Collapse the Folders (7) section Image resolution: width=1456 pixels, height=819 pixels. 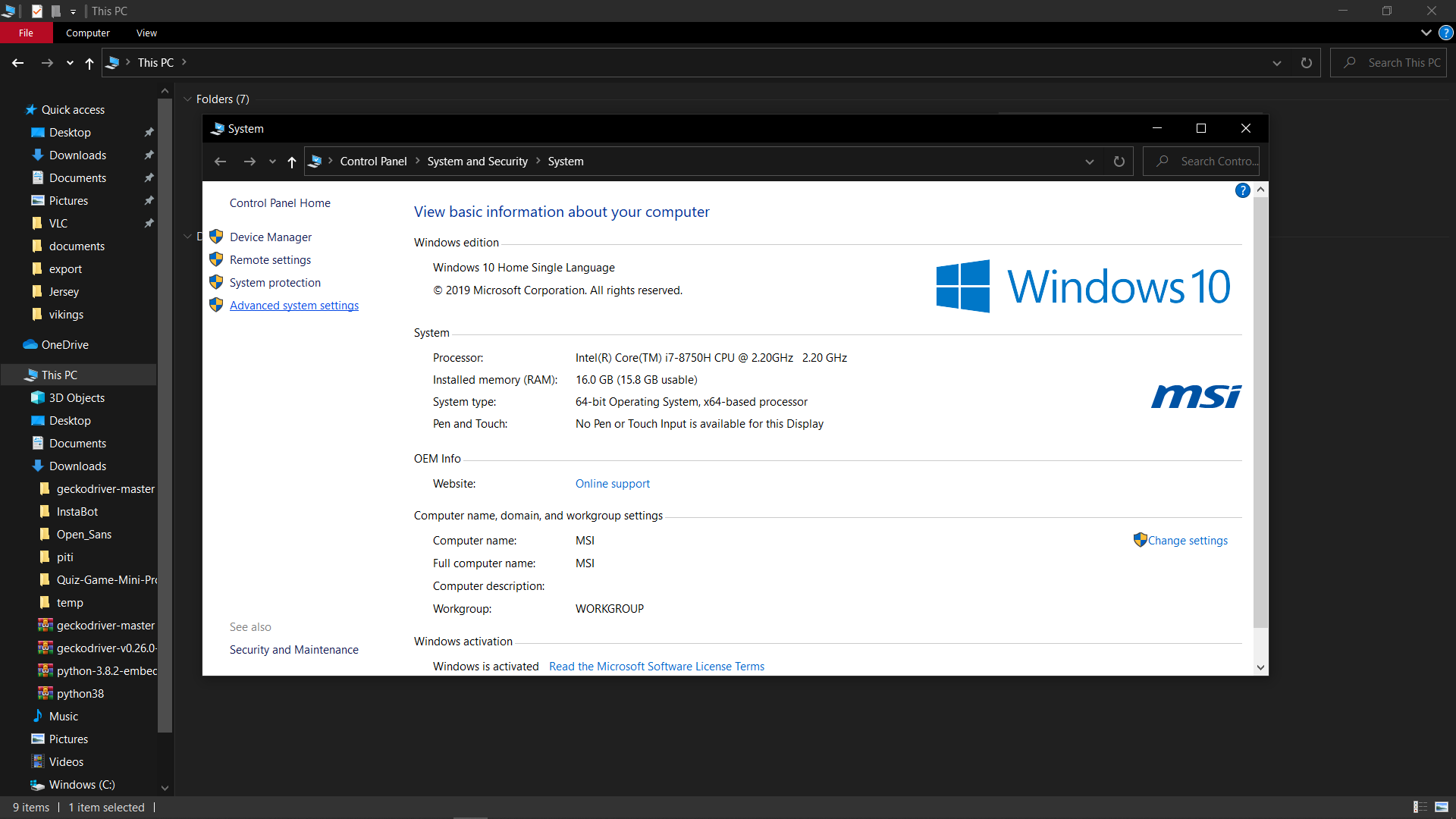click(187, 99)
